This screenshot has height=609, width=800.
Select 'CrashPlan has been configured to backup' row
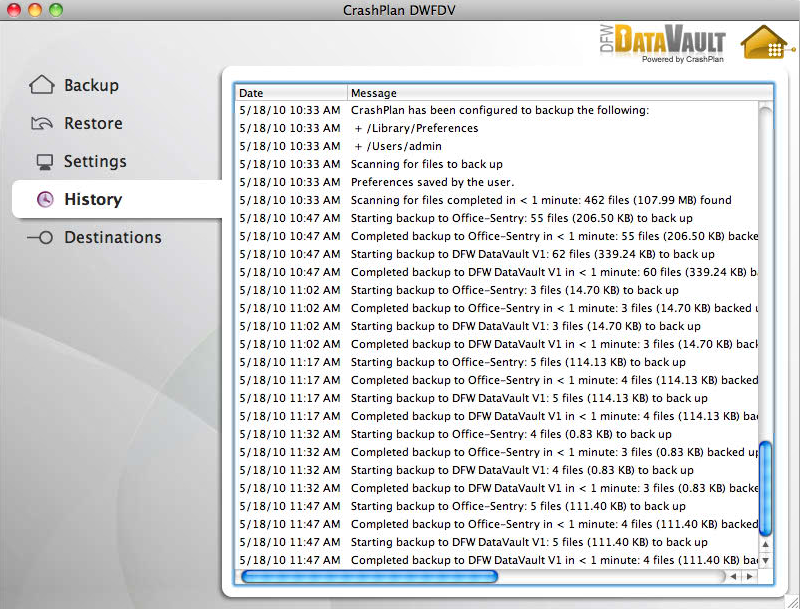click(x=497, y=110)
